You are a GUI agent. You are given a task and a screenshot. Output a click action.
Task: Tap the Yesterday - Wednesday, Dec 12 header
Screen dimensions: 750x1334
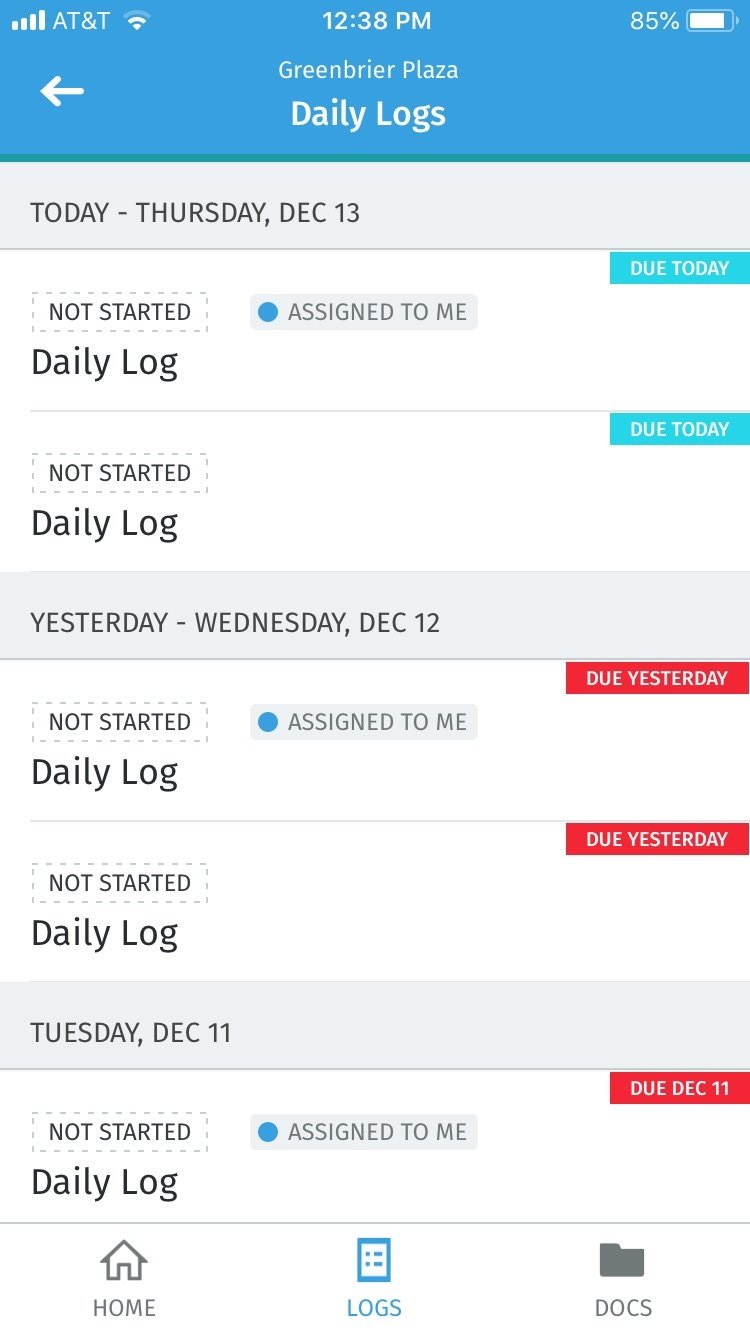tap(235, 622)
